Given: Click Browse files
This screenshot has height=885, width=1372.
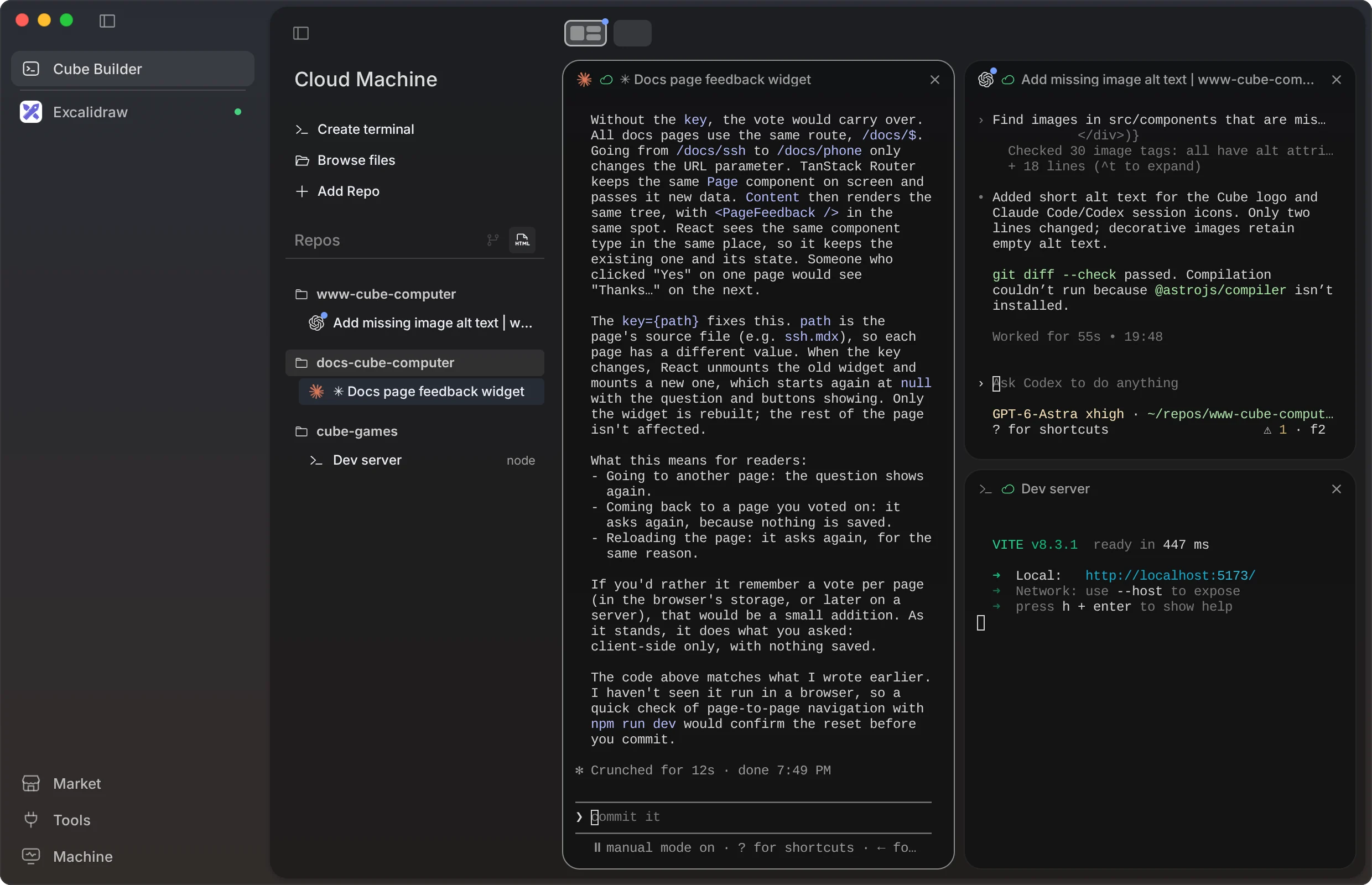Looking at the screenshot, I should [x=345, y=160].
